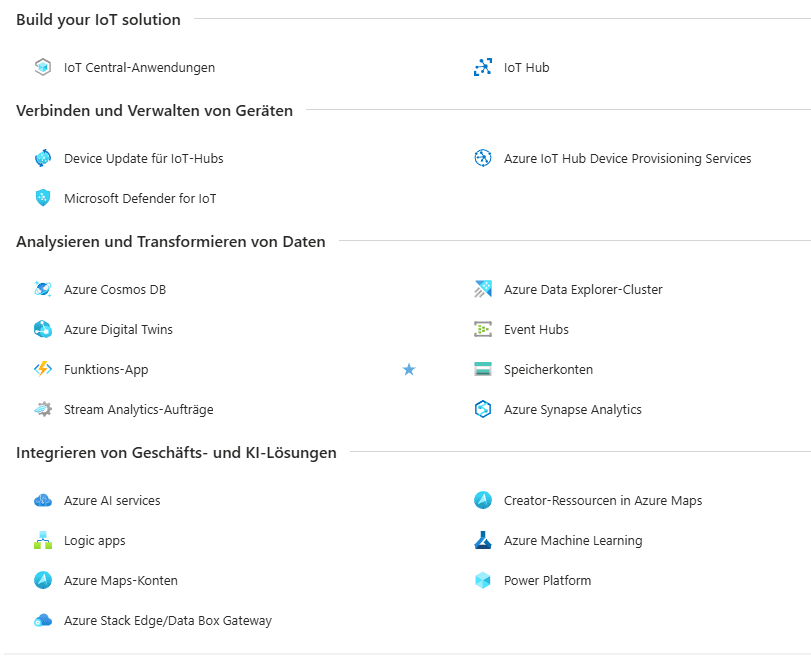Click the Microsoft Defender for IoT shield icon
Image resolution: width=811 pixels, height=666 pixels.
[42, 198]
